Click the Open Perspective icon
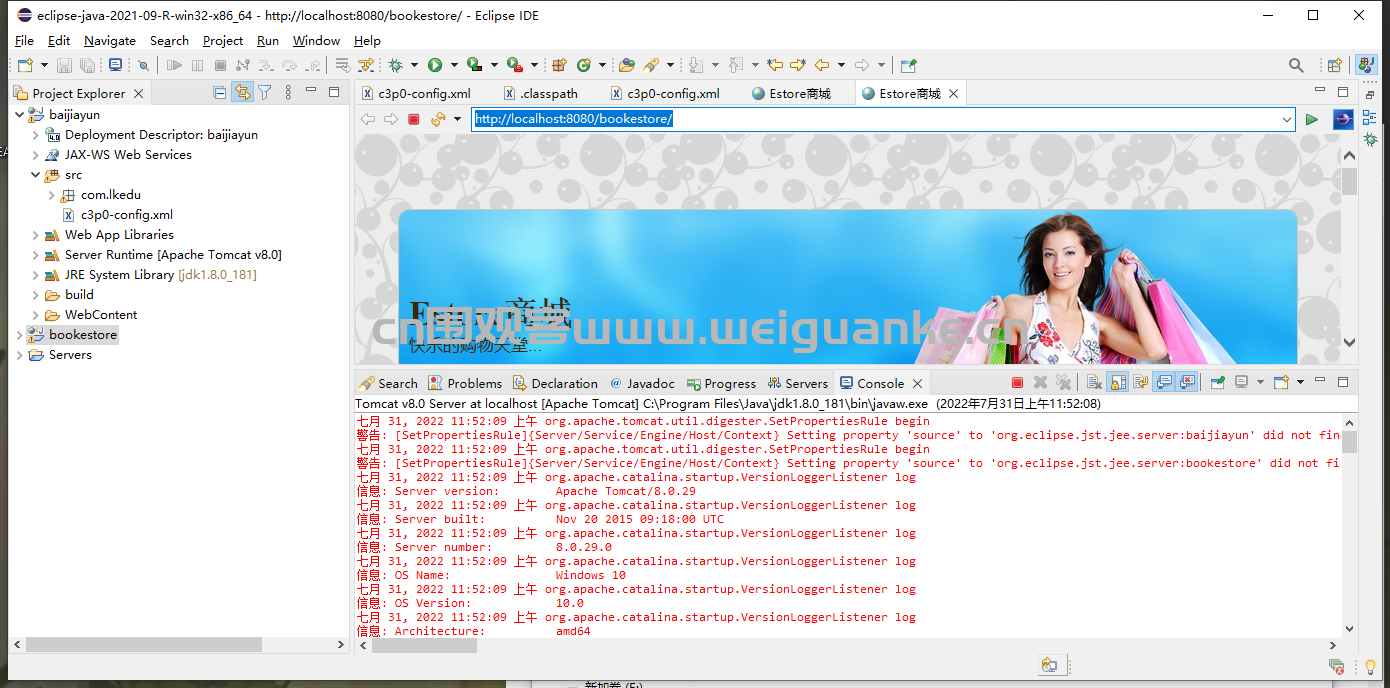Screen dimensions: 1390x688 pyautogui.click(x=1334, y=65)
